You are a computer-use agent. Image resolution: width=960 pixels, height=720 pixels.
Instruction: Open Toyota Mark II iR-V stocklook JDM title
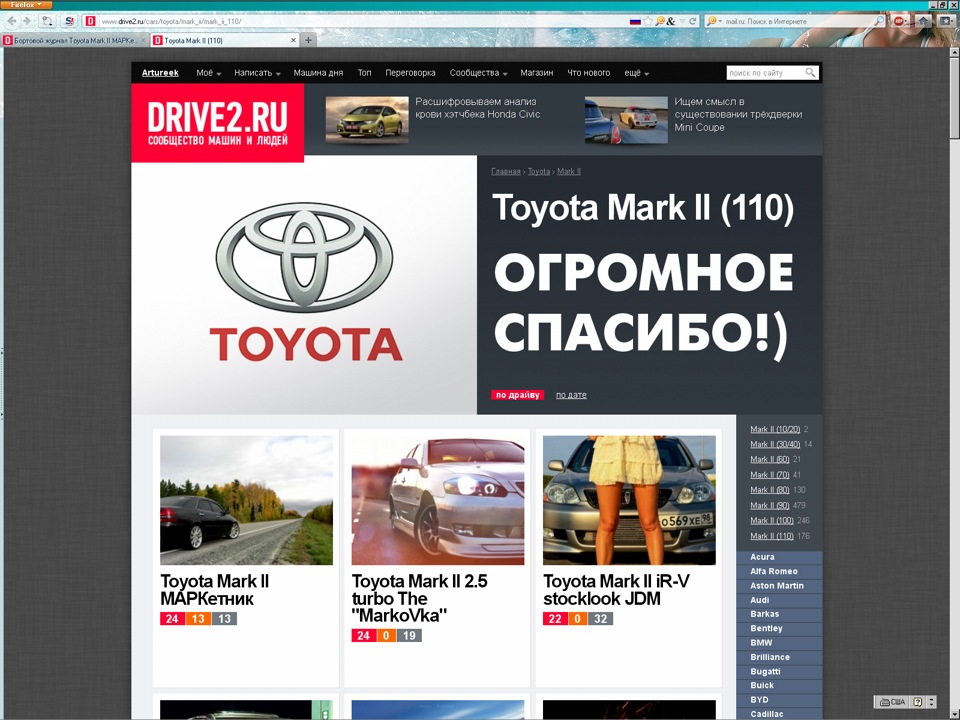point(616,590)
